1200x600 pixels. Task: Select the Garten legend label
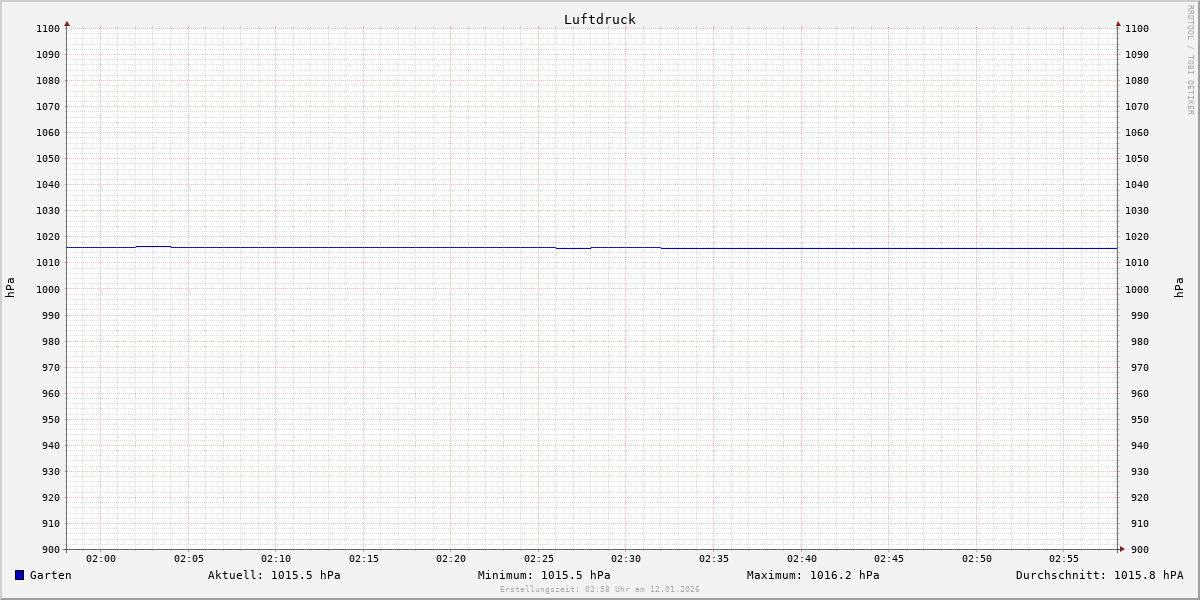coord(50,575)
